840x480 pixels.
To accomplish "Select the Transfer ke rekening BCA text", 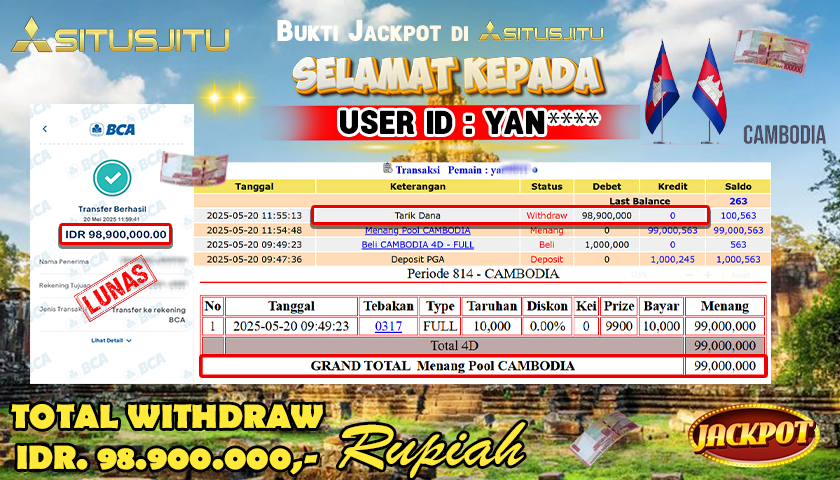I will tap(148, 315).
